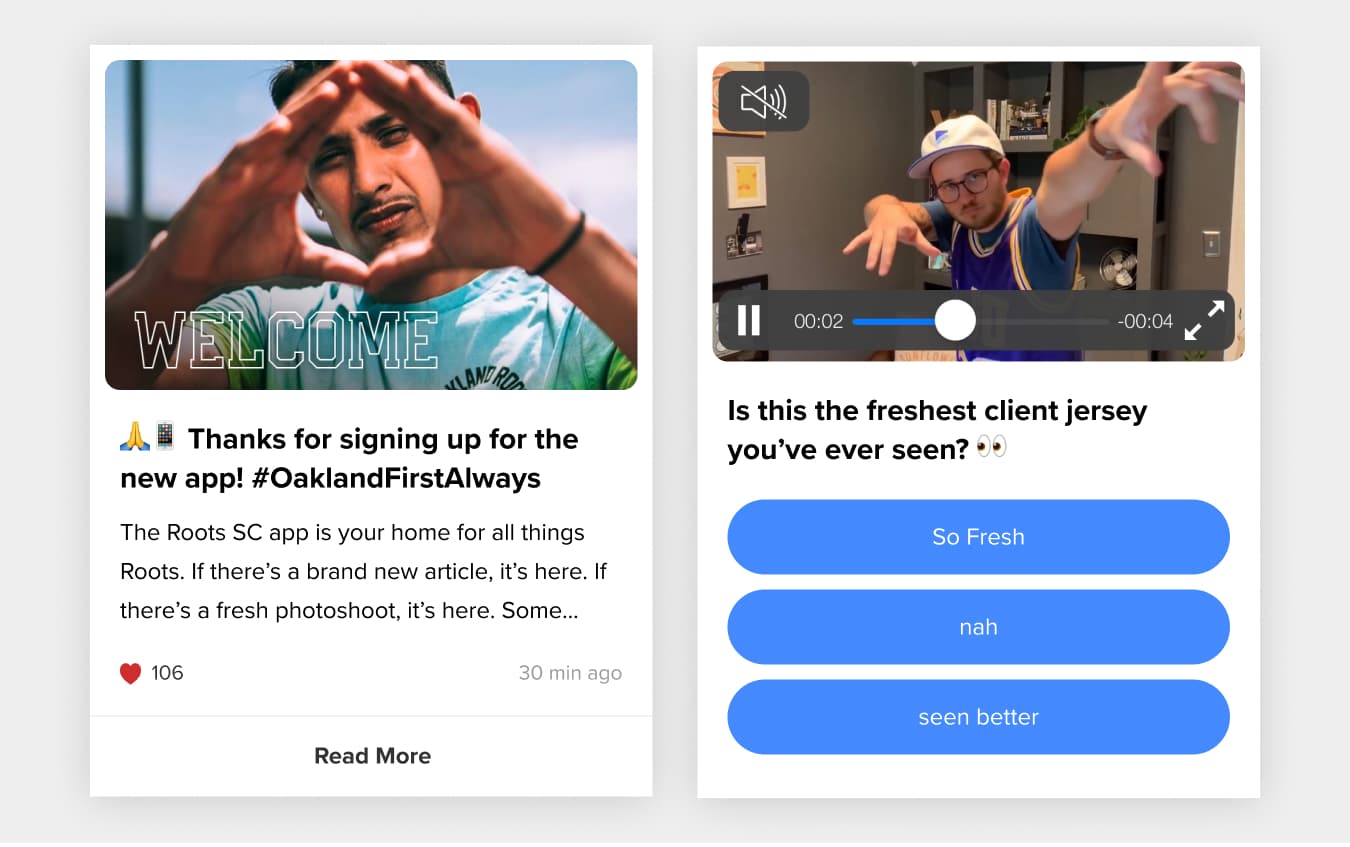
Task: Pause the video playback
Action: [x=748, y=321]
